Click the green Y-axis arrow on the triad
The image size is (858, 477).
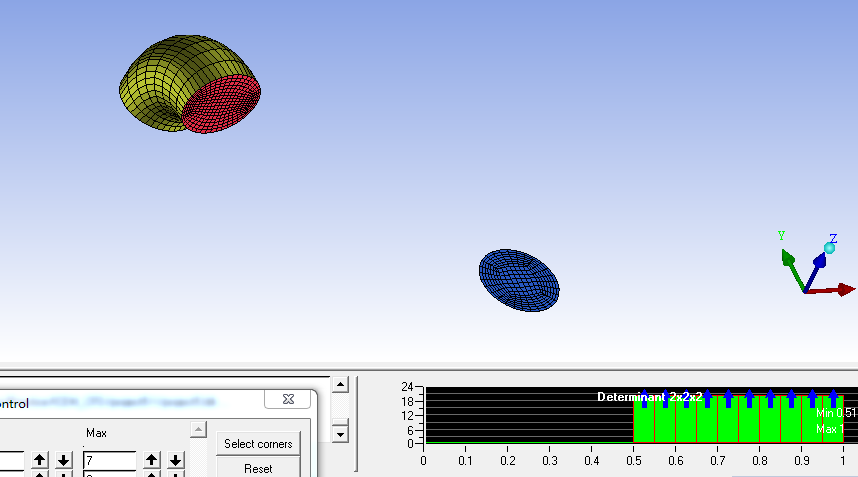793,269
